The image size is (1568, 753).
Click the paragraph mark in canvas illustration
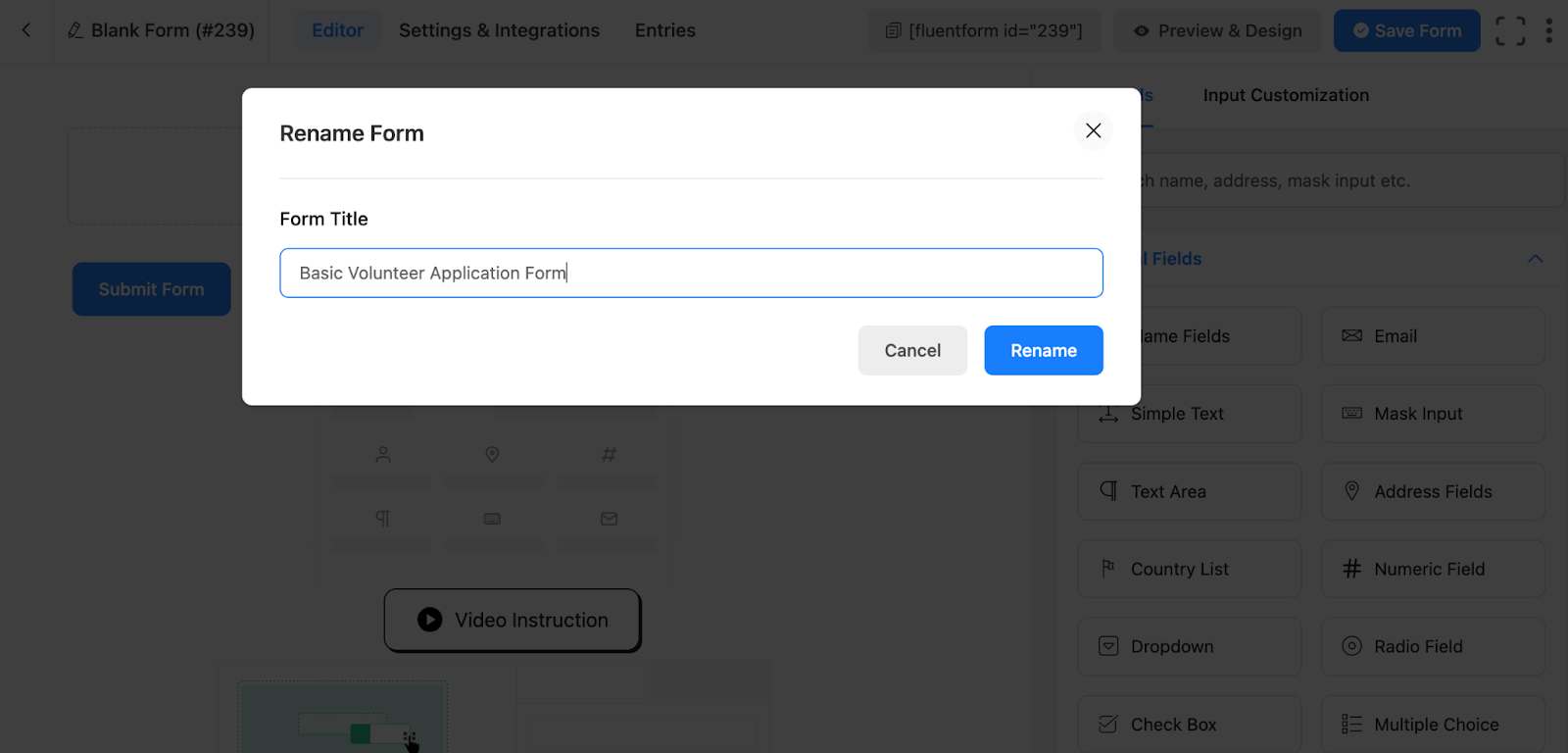383,519
